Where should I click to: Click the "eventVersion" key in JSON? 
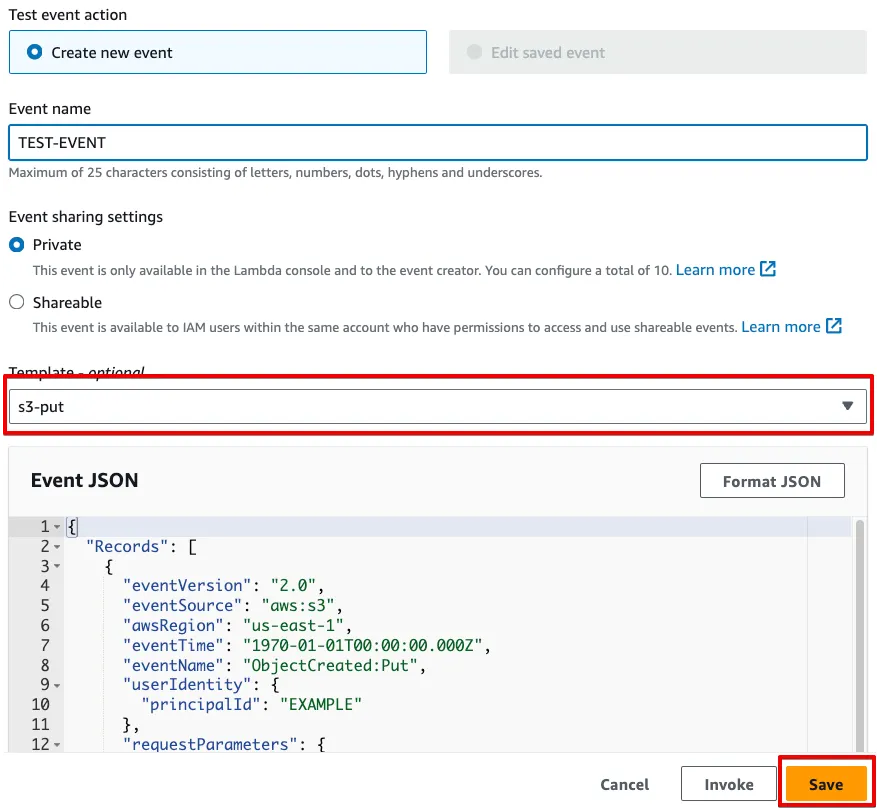pos(187,586)
